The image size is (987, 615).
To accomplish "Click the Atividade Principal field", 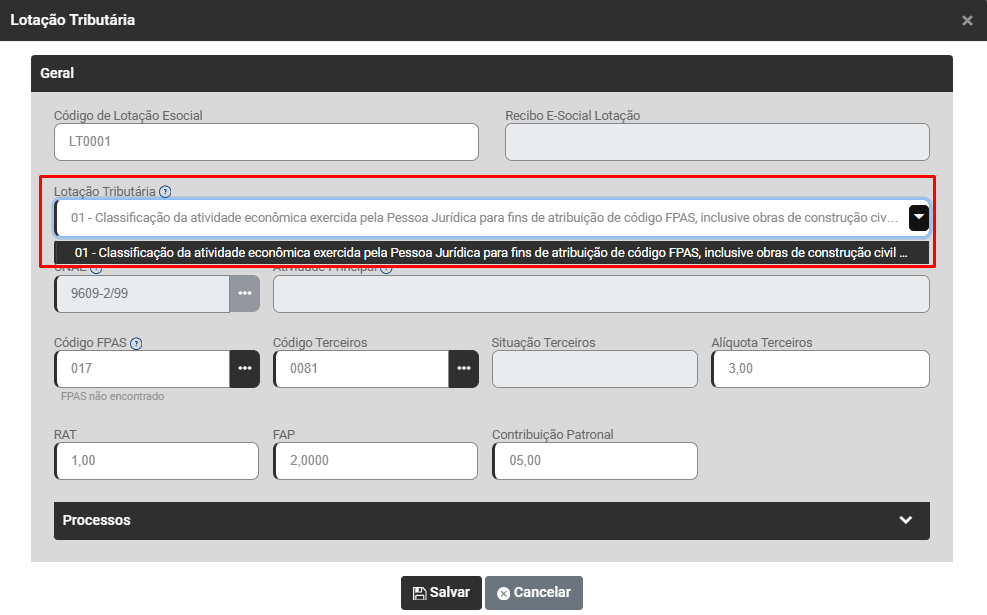I will coord(601,294).
